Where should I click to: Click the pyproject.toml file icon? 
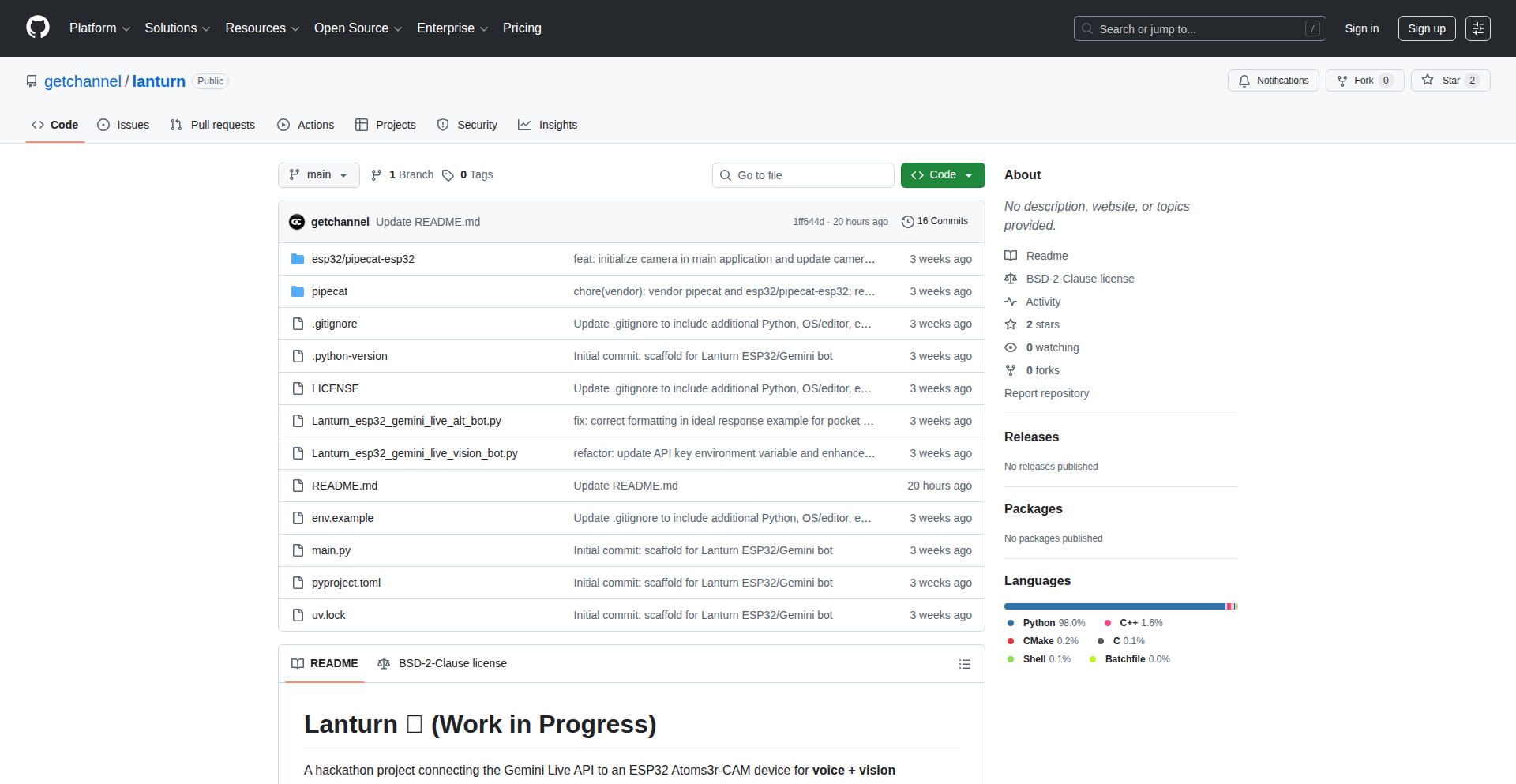pyautogui.click(x=298, y=583)
